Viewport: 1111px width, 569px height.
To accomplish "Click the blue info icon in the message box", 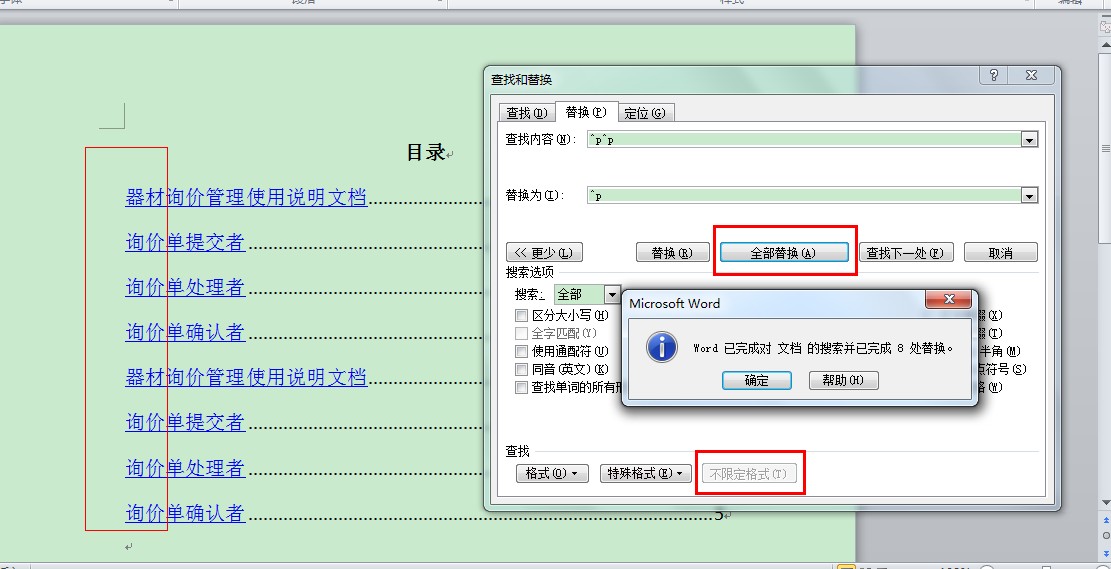I will tap(662, 347).
